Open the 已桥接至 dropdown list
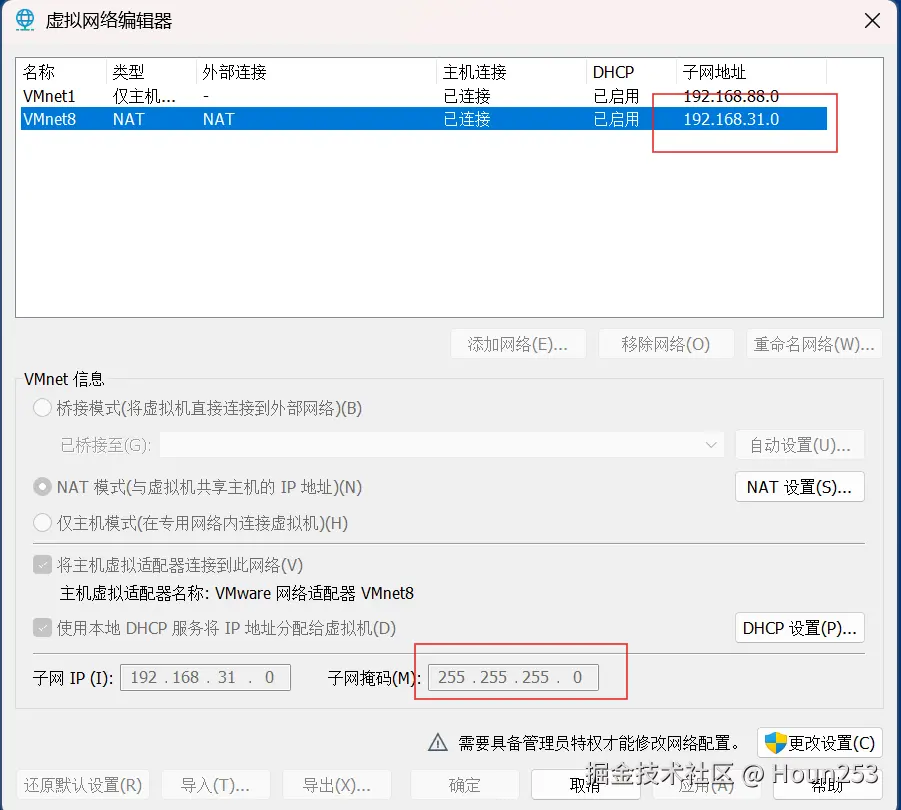 (x=710, y=444)
